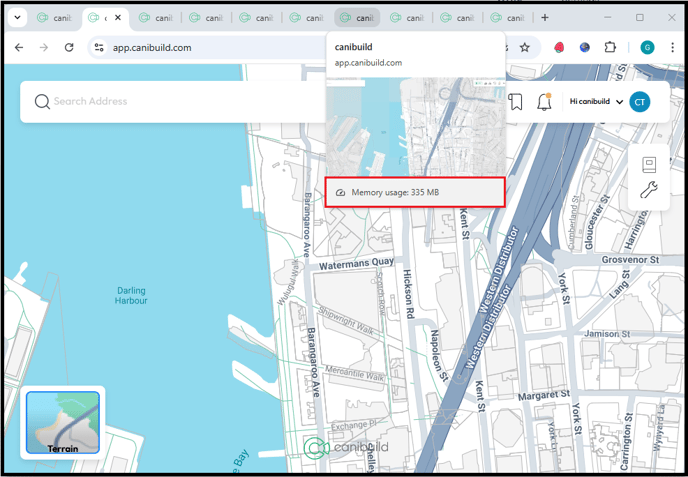Screen dimensions: 688x477
Task: Open notifications bell icon
Action: (x=544, y=102)
